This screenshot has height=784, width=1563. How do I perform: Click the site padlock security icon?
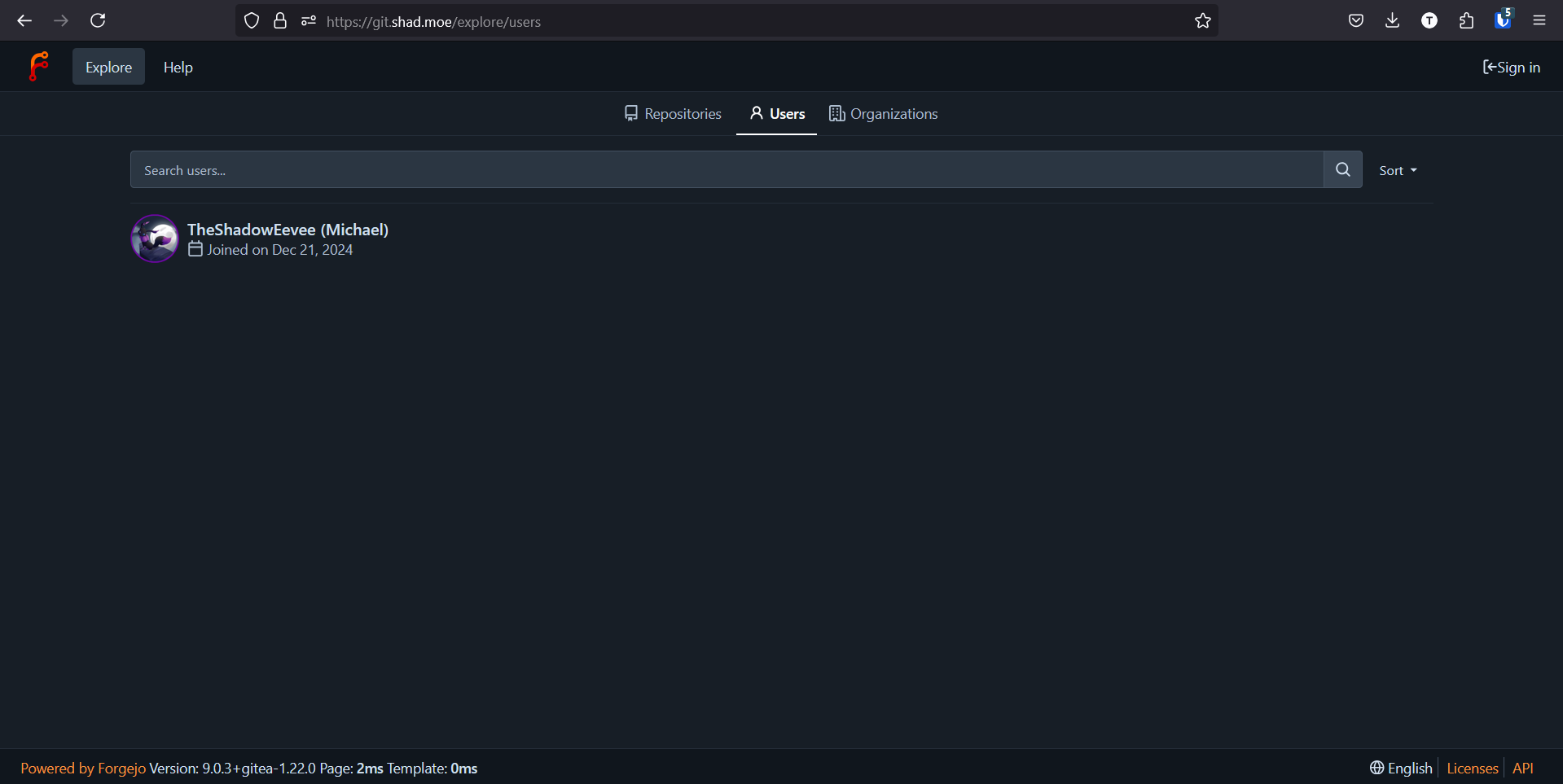click(280, 21)
